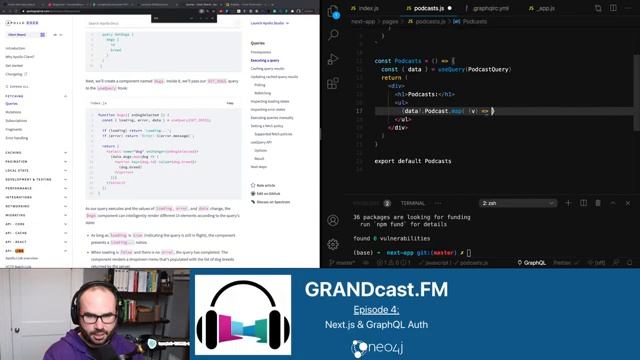Jump to Setting a fetch policy section
The height and width of the screenshot is (360, 640).
point(267,126)
